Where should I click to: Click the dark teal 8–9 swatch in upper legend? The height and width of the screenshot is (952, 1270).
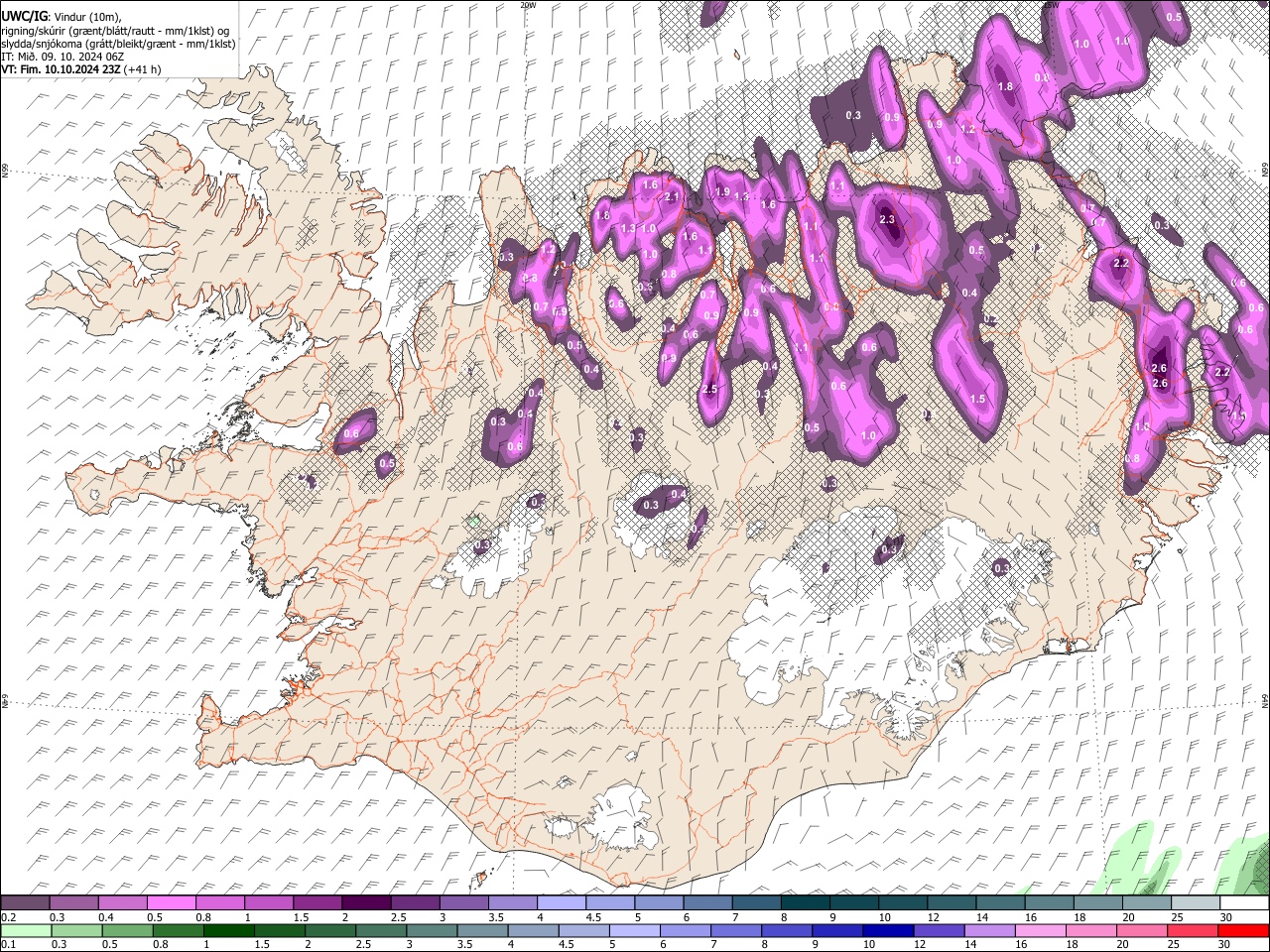806,903
